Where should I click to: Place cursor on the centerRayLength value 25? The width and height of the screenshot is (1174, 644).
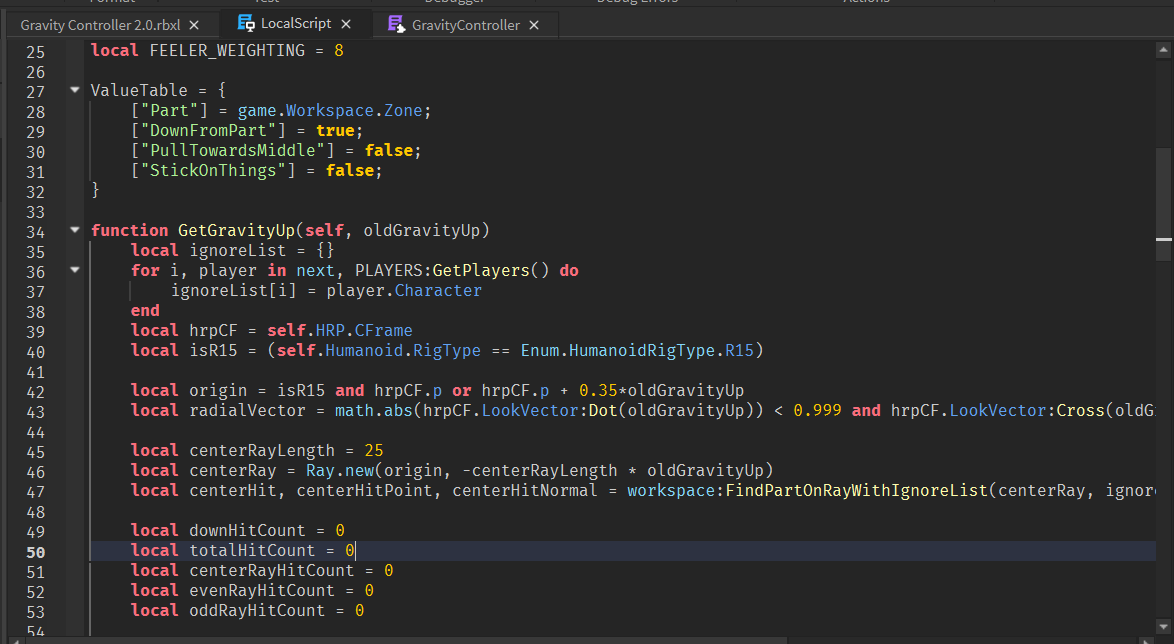click(x=374, y=451)
